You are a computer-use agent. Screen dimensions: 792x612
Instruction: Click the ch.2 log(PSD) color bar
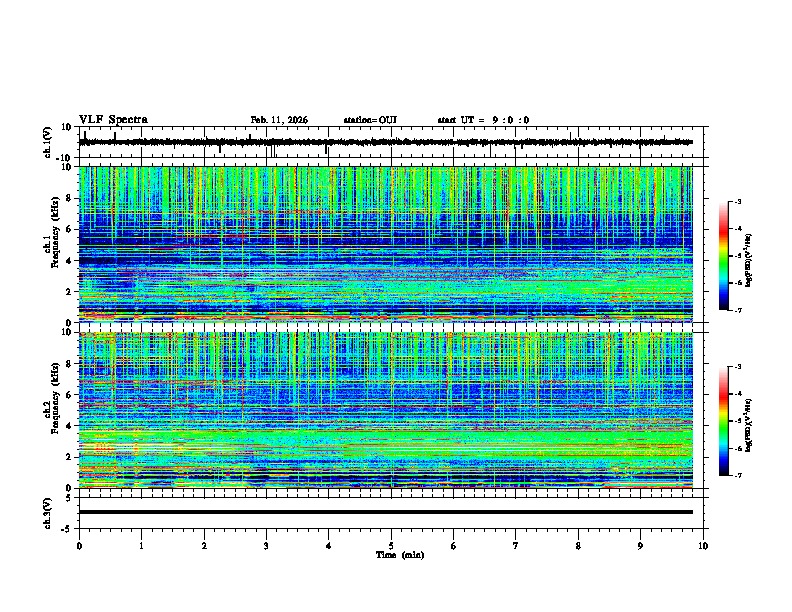point(724,421)
